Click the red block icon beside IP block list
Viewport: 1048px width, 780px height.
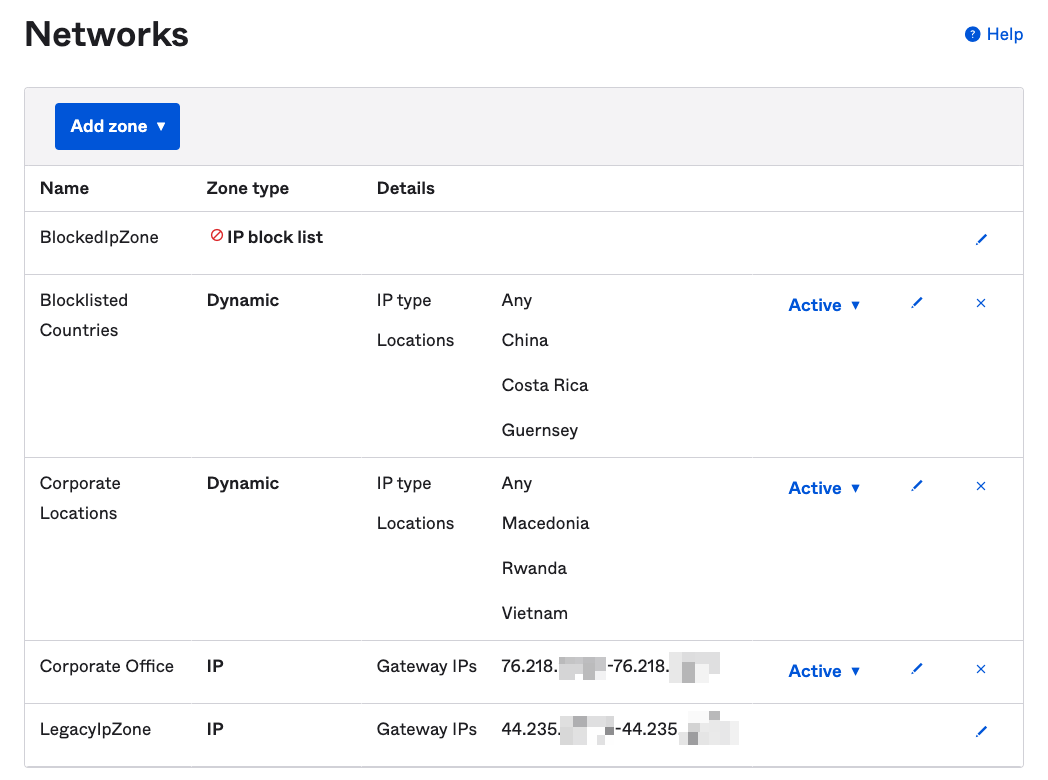click(x=217, y=235)
